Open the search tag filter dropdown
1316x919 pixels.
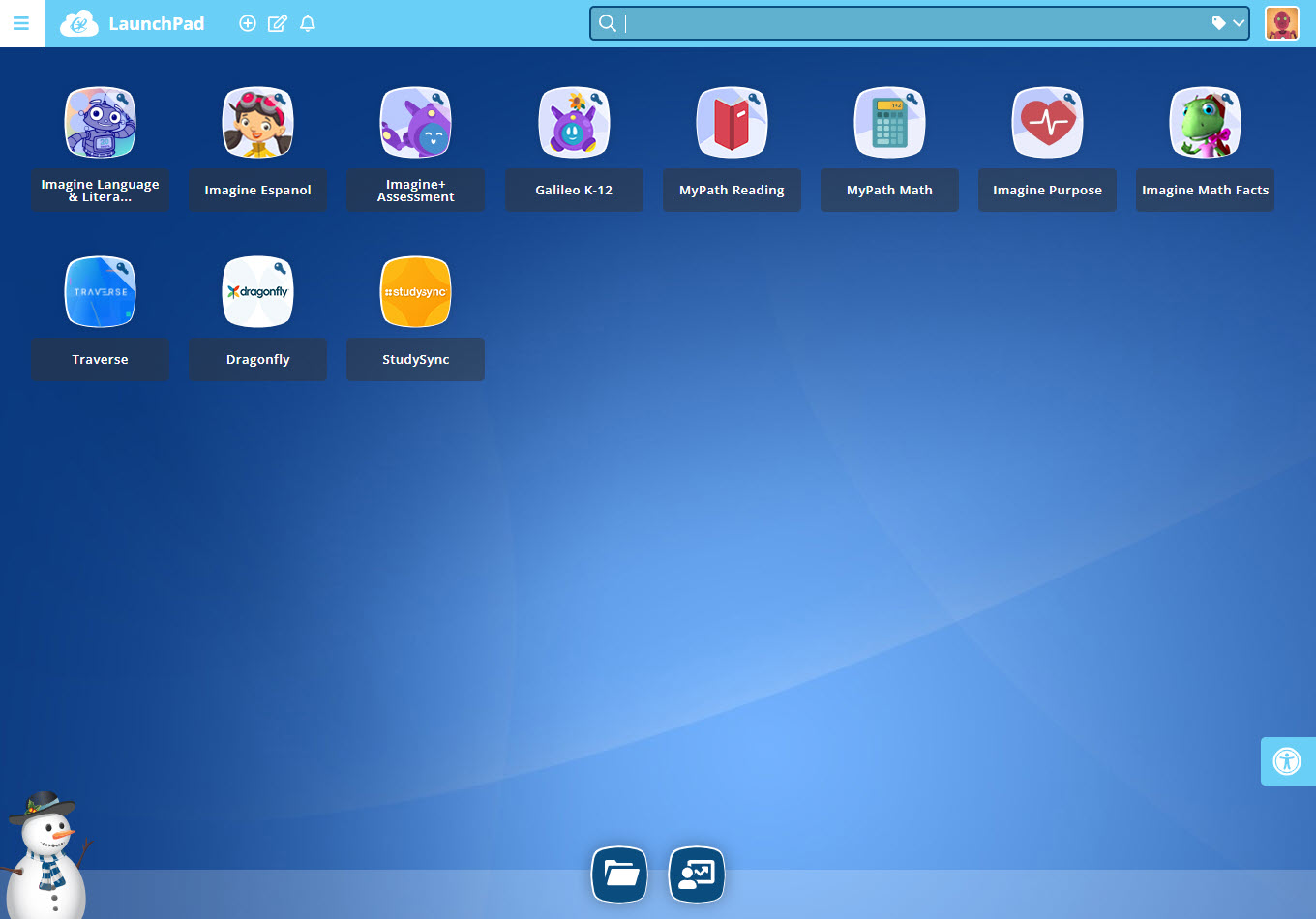[1228, 22]
